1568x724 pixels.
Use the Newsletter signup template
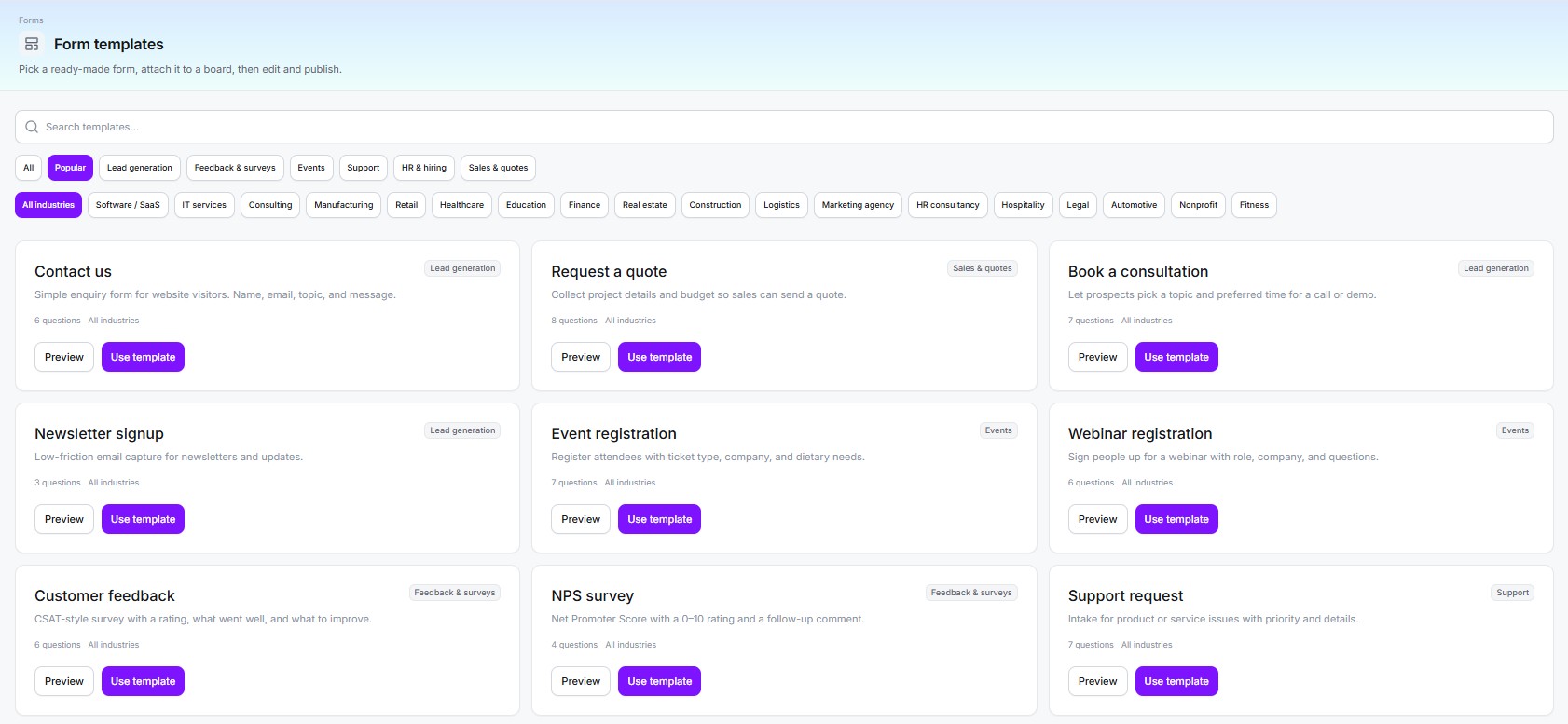pyautogui.click(x=143, y=519)
